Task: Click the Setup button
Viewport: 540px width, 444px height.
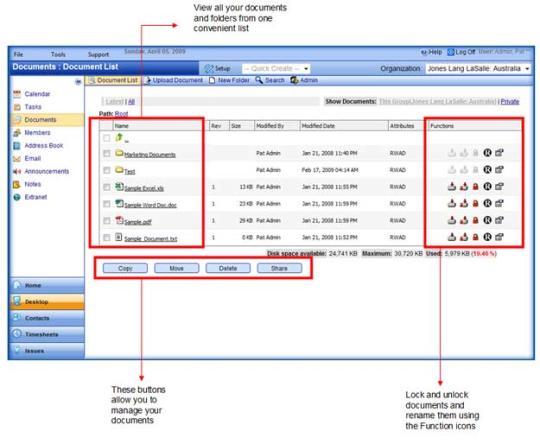Action: (x=218, y=69)
